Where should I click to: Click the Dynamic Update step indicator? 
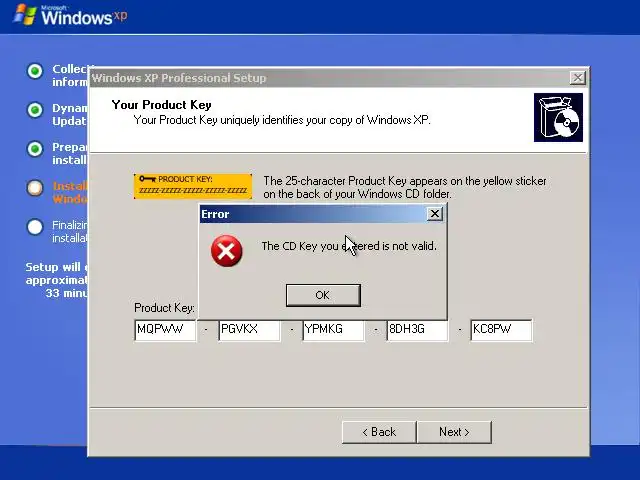coord(35,110)
